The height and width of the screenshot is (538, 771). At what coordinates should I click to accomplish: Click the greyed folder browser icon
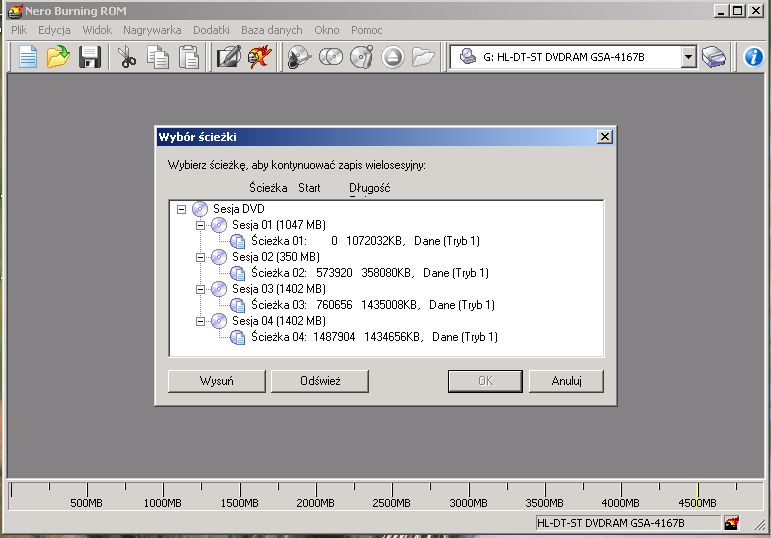point(423,57)
